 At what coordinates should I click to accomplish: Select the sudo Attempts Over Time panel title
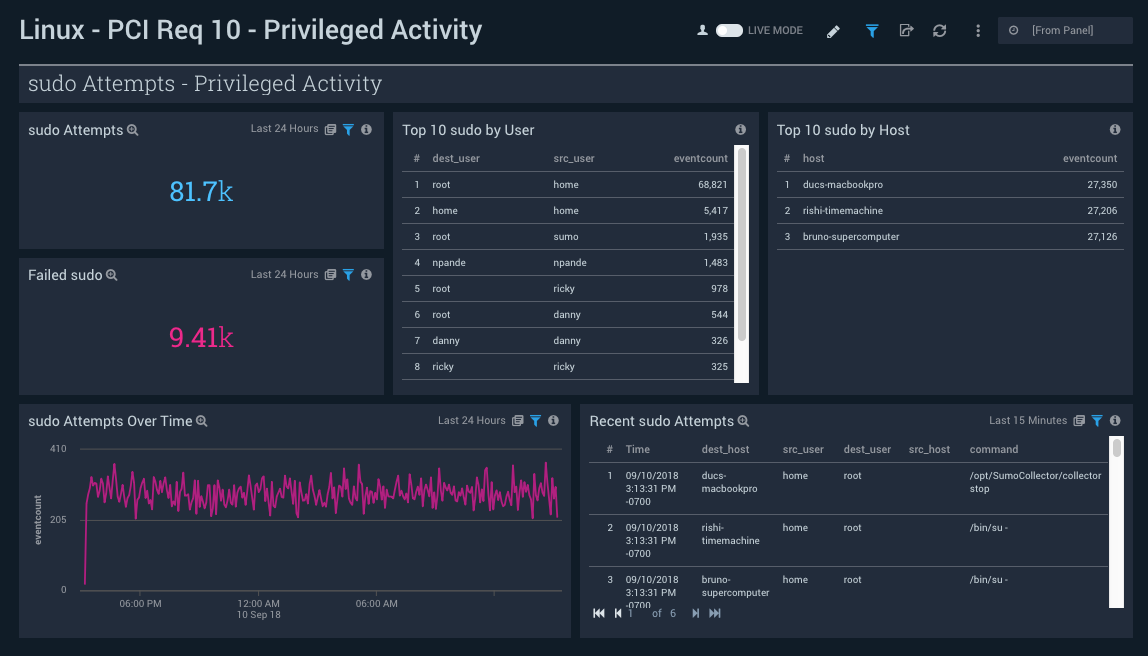click(110, 421)
